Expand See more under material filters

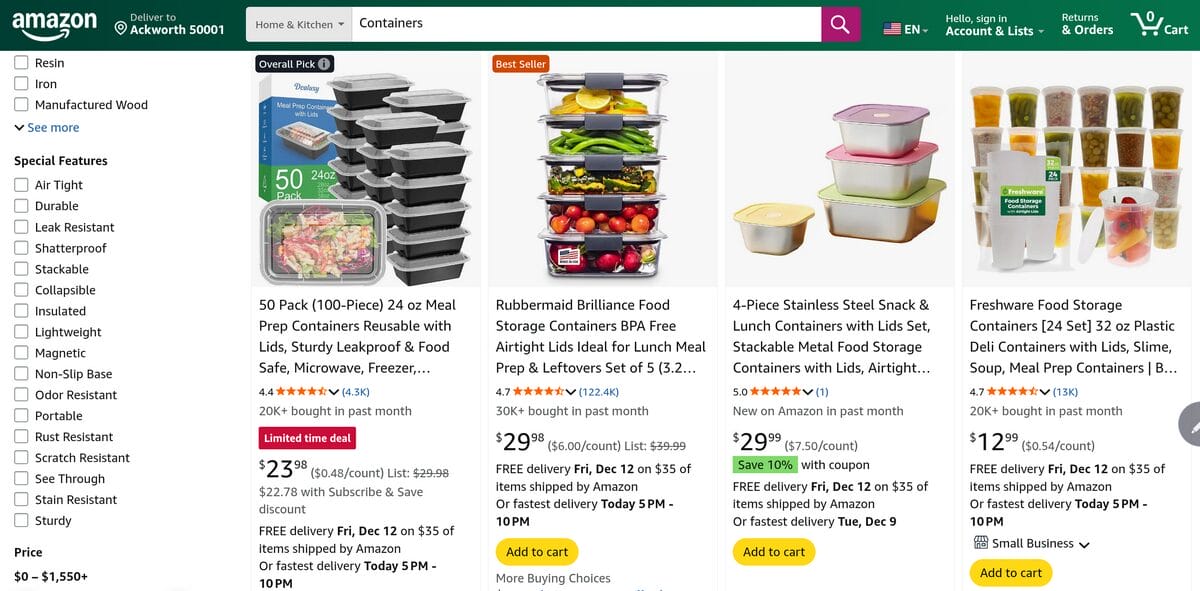(x=46, y=127)
